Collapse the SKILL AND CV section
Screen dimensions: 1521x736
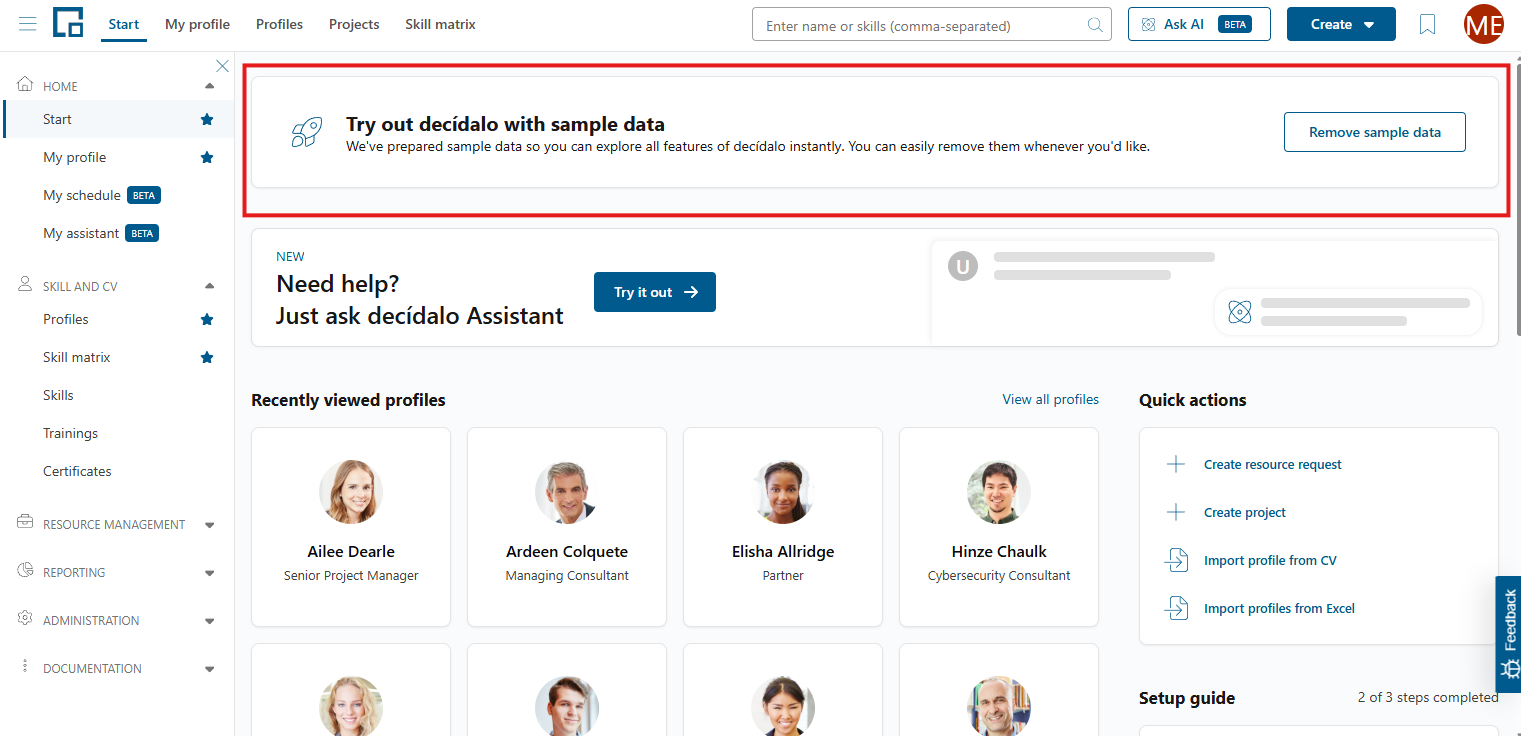[x=209, y=286]
